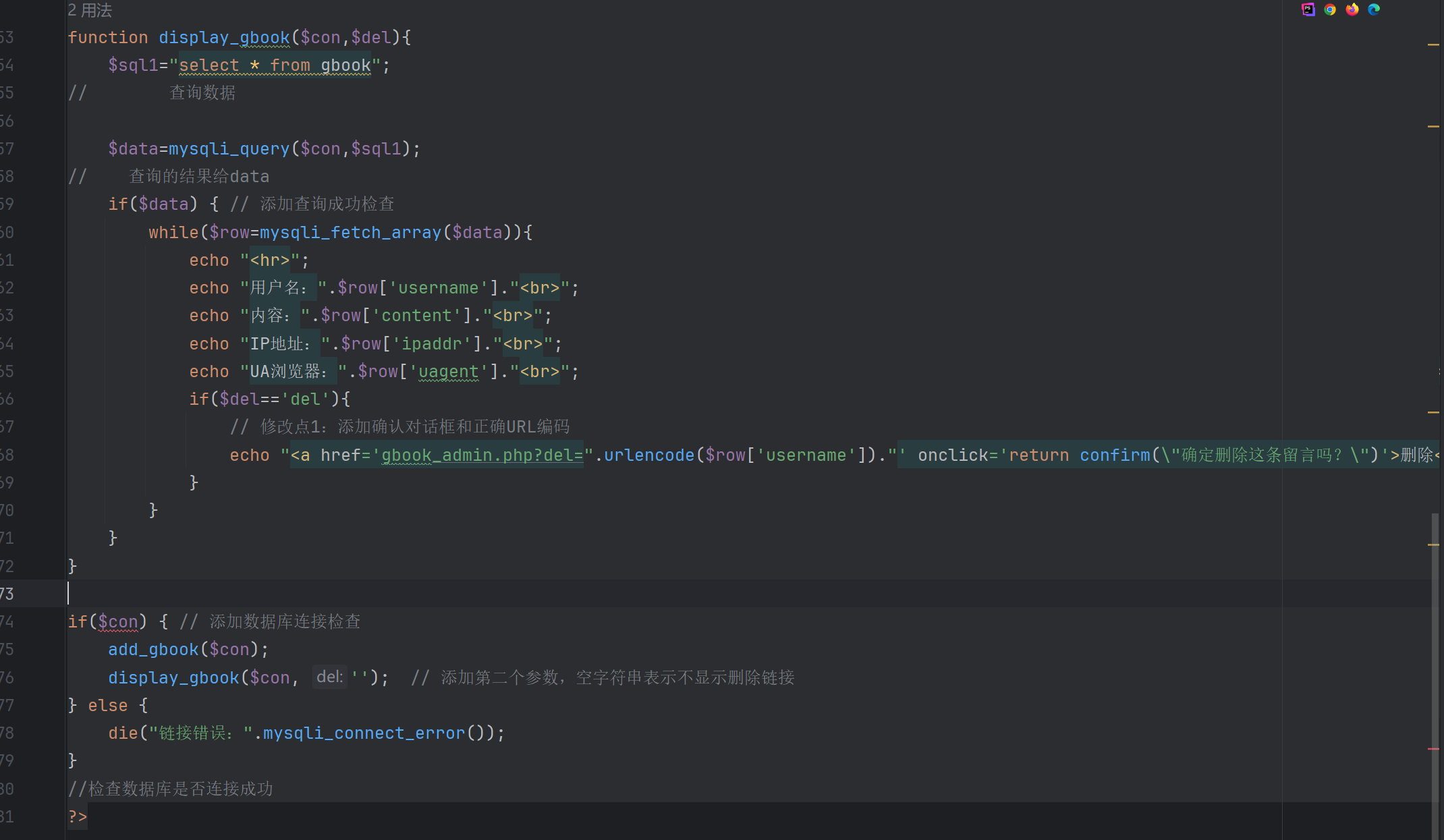Click the urlencode function call
The height and width of the screenshot is (840, 1444).
point(648,455)
